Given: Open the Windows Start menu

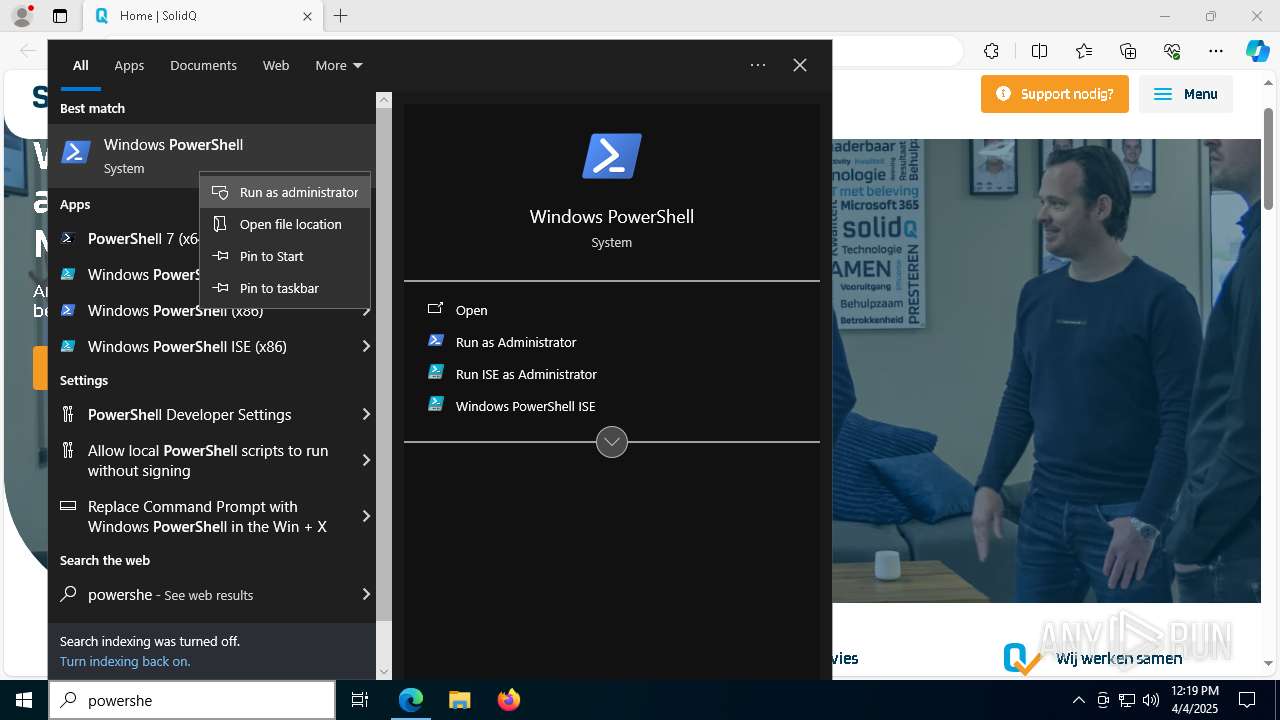Looking at the screenshot, I should click(24, 700).
